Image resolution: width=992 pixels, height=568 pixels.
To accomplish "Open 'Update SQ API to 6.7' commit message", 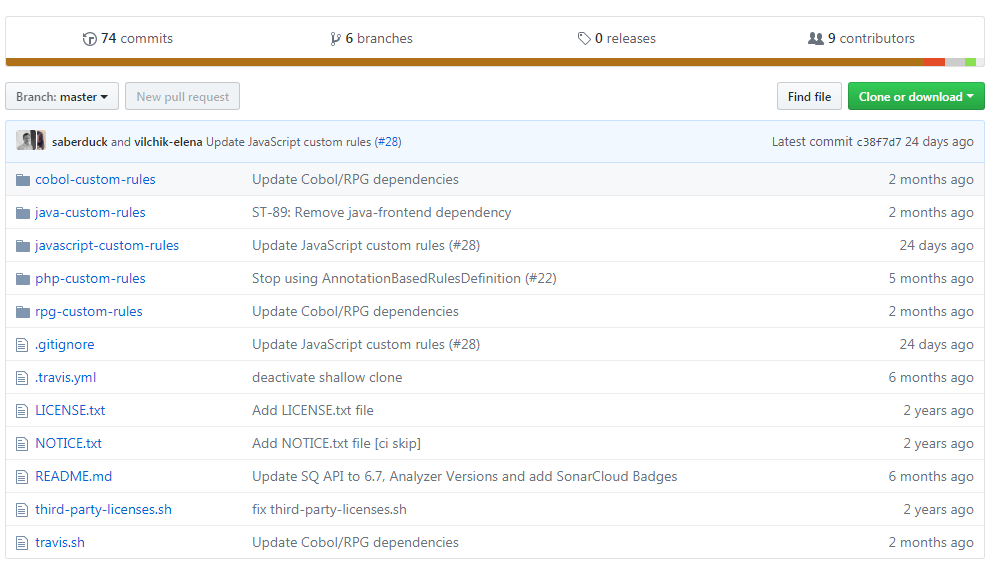I will [x=464, y=476].
